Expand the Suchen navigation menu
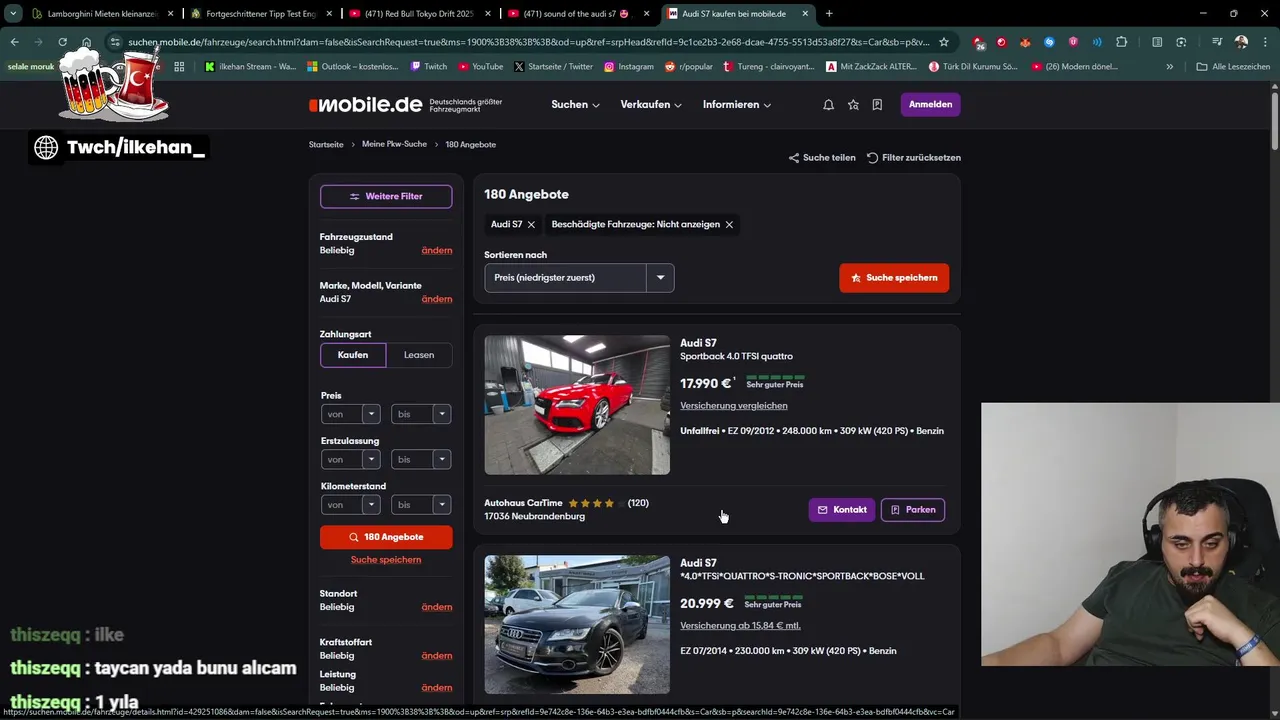The image size is (1280, 720). tap(575, 105)
